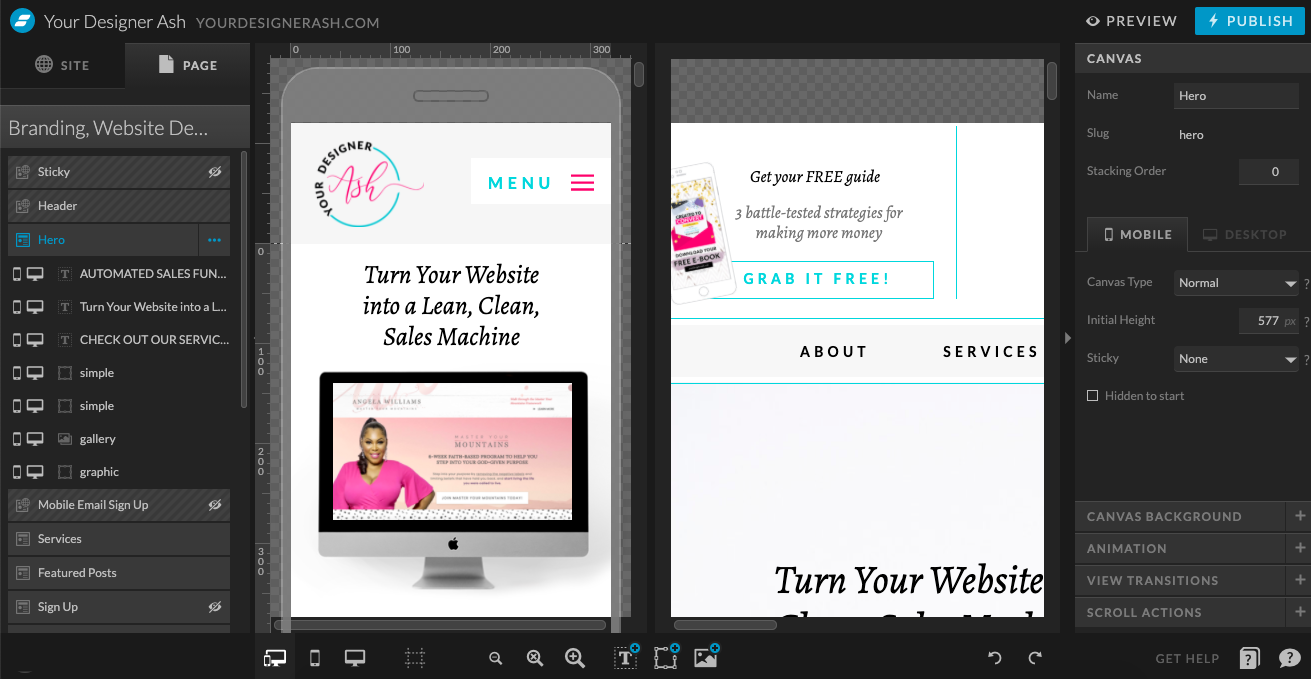This screenshot has width=1311, height=679.
Task: Click the page title Branding, Website De...
Action: tap(108, 128)
